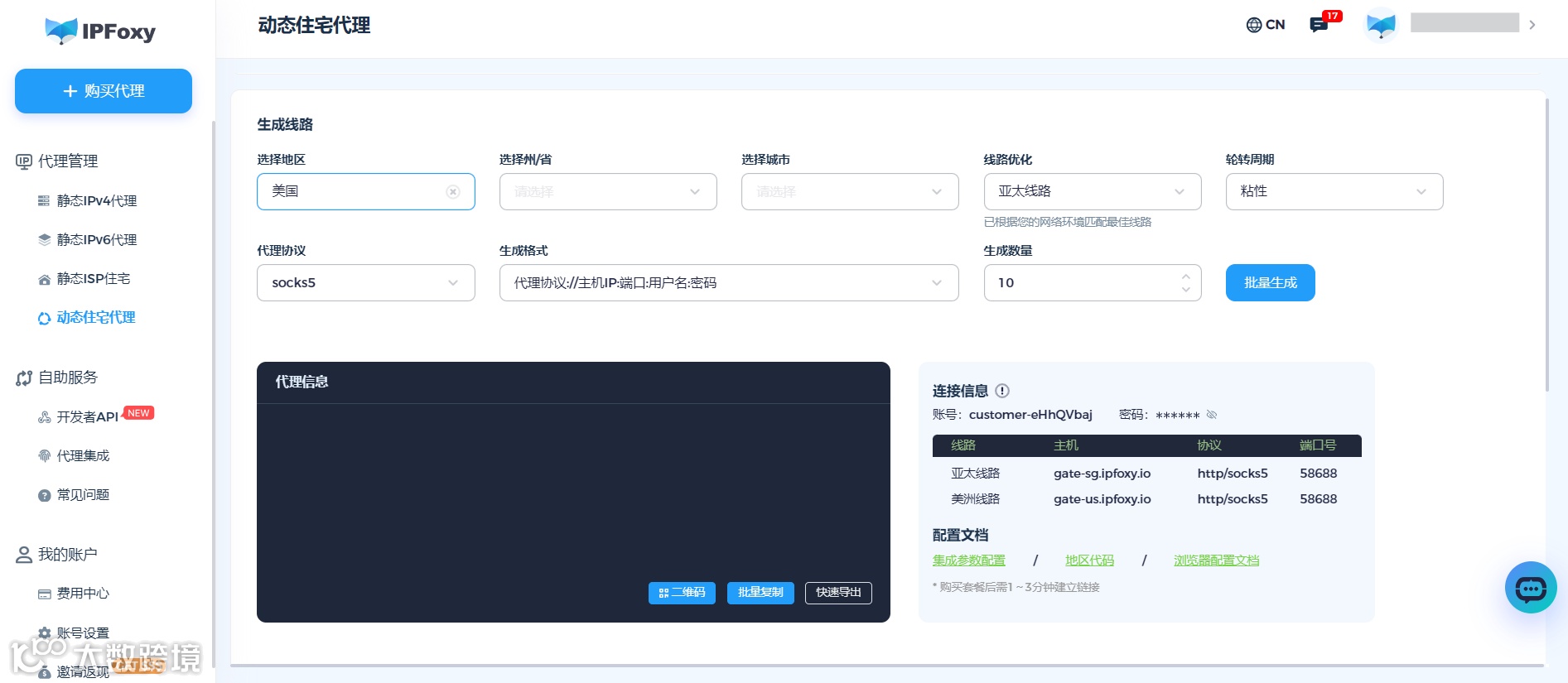
Task: Open 代理集成 menu item
Action: pos(83,456)
